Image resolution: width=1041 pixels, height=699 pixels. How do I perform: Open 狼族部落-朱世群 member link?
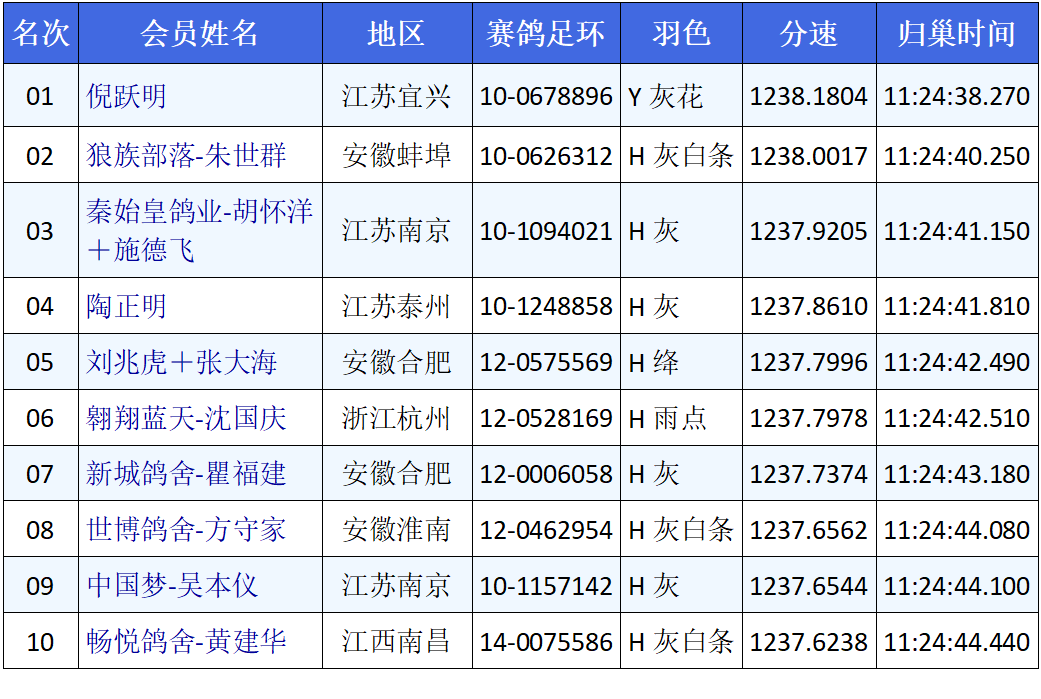(x=186, y=156)
